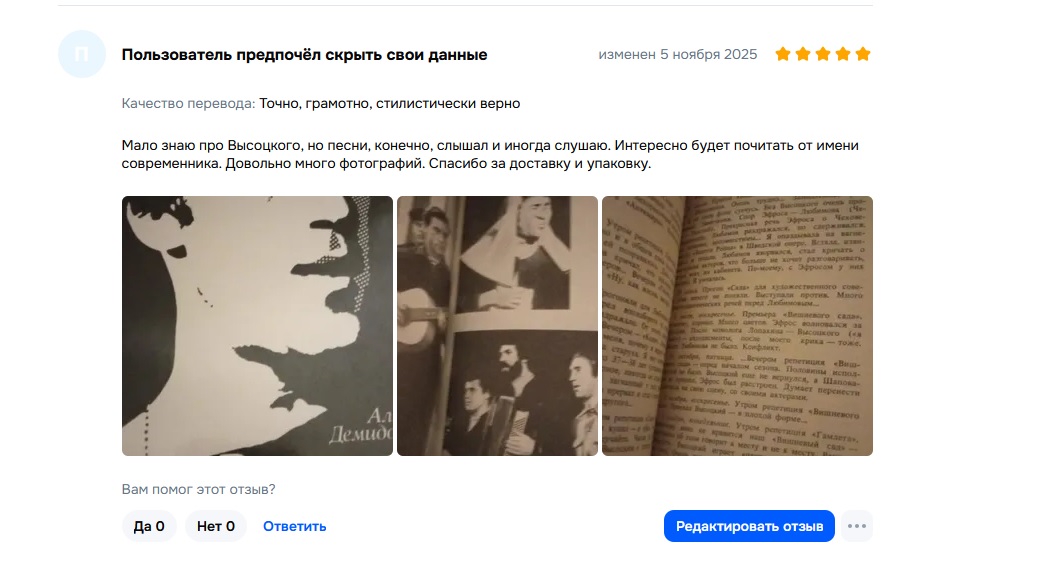This screenshot has height=588, width=1044.
Task: Open the book cover silhouette photo
Action: [x=257, y=326]
